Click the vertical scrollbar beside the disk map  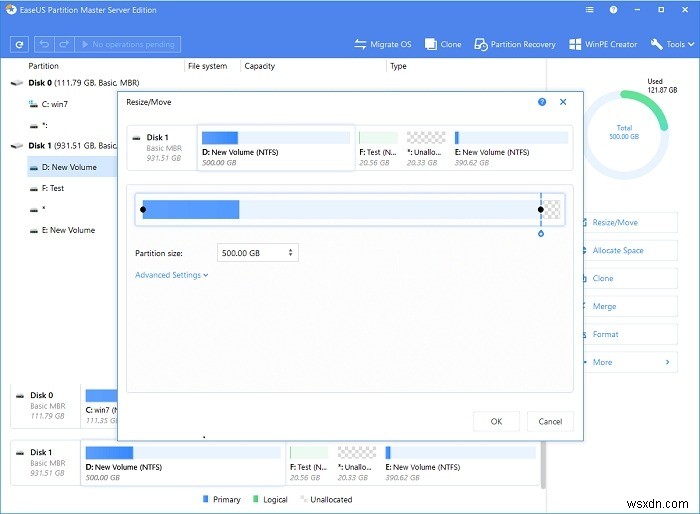coord(543,464)
